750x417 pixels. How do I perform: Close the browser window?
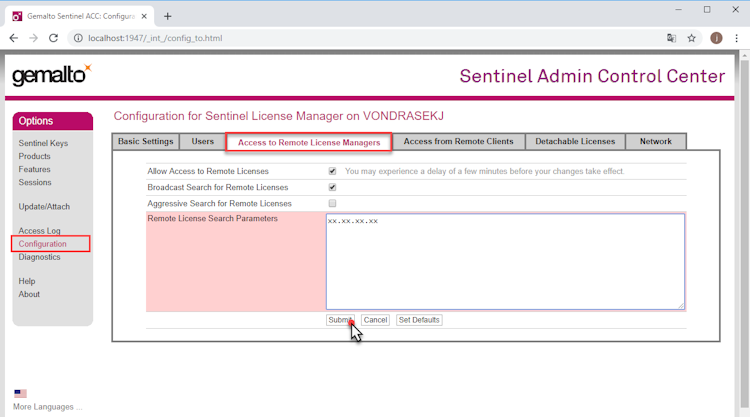736,10
